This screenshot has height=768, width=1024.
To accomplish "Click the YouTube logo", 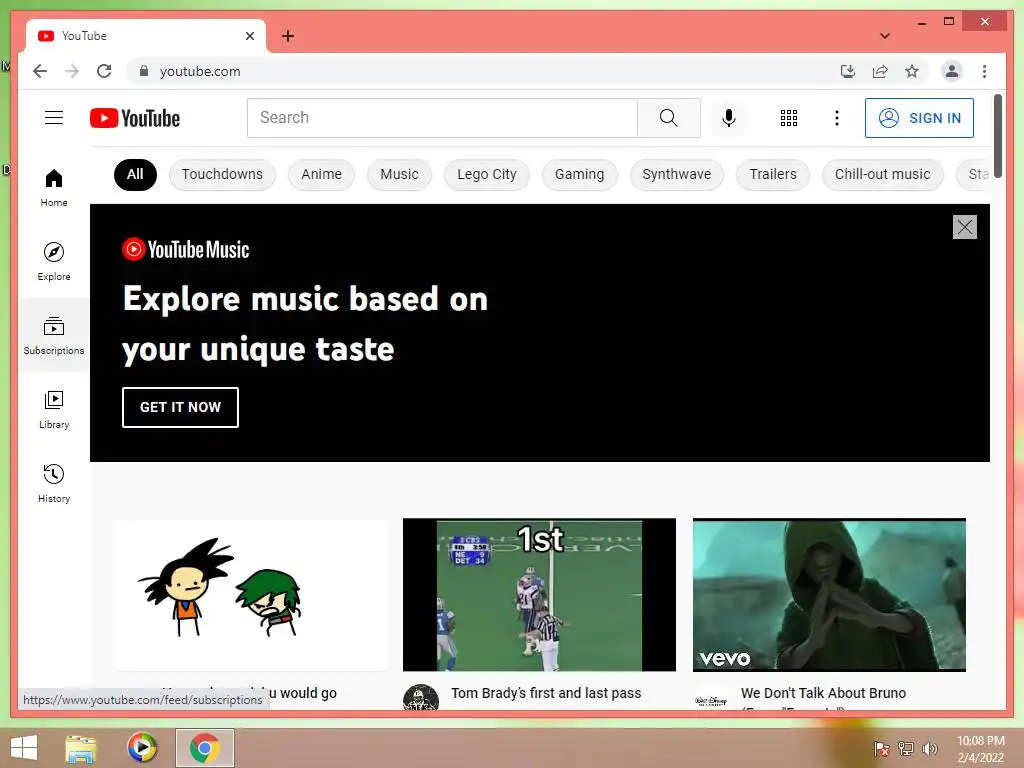I will (x=135, y=118).
